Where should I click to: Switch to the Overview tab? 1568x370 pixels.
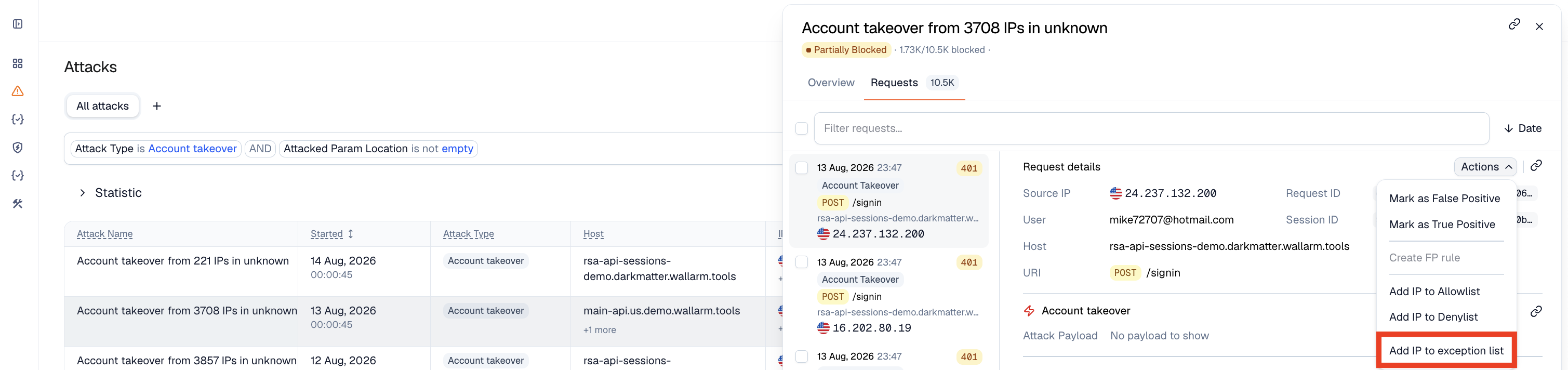[830, 83]
